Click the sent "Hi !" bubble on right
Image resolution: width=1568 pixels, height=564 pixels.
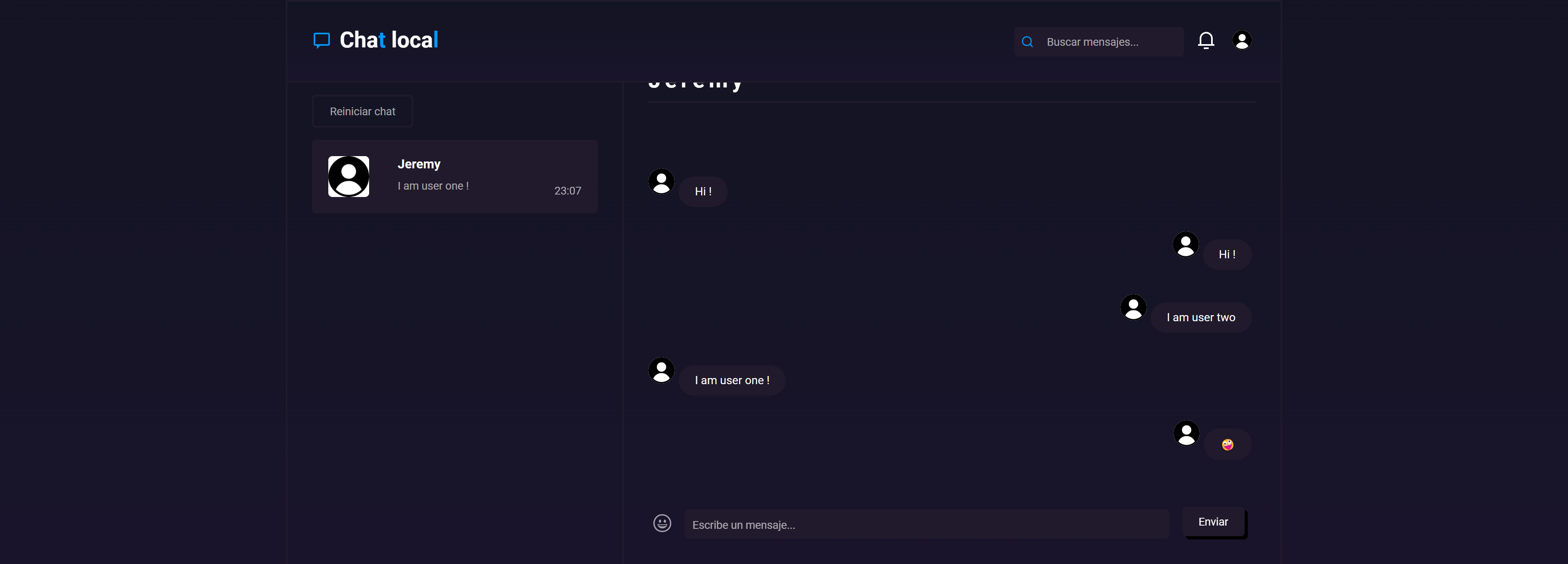coord(1227,255)
